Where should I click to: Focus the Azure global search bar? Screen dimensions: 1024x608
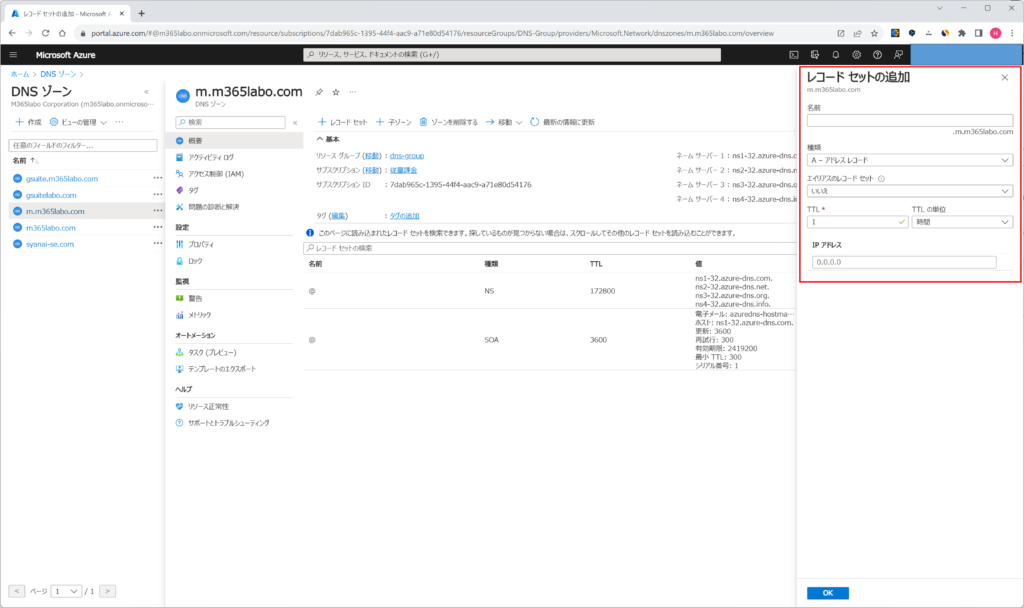click(x=512, y=55)
